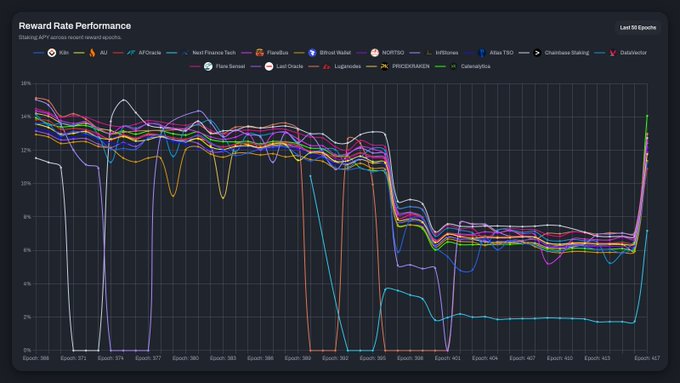Click the Epoch: 383 axis label
The width and height of the screenshot is (680, 383).
click(x=223, y=358)
